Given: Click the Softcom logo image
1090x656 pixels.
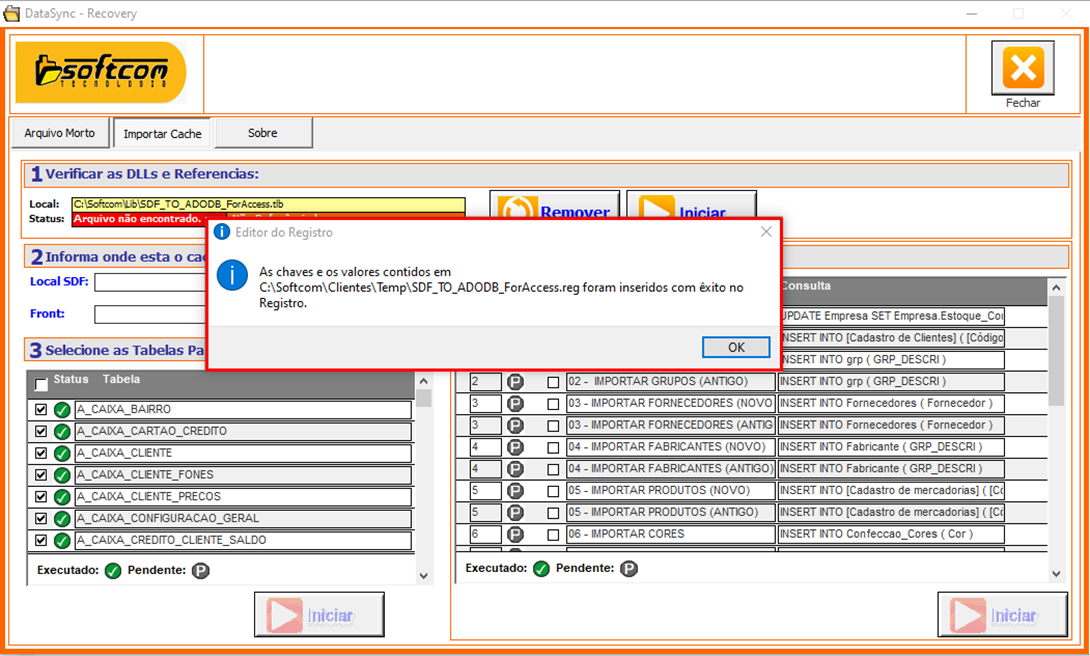Looking at the screenshot, I should pos(100,72).
